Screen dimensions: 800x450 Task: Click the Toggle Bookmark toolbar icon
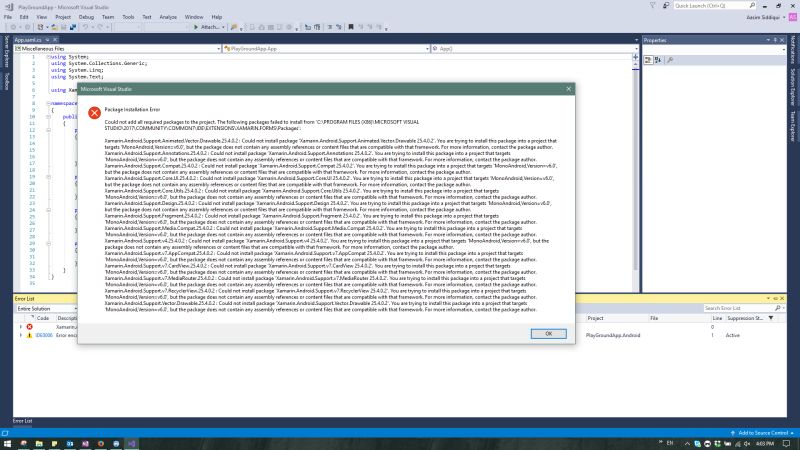coord(351,27)
